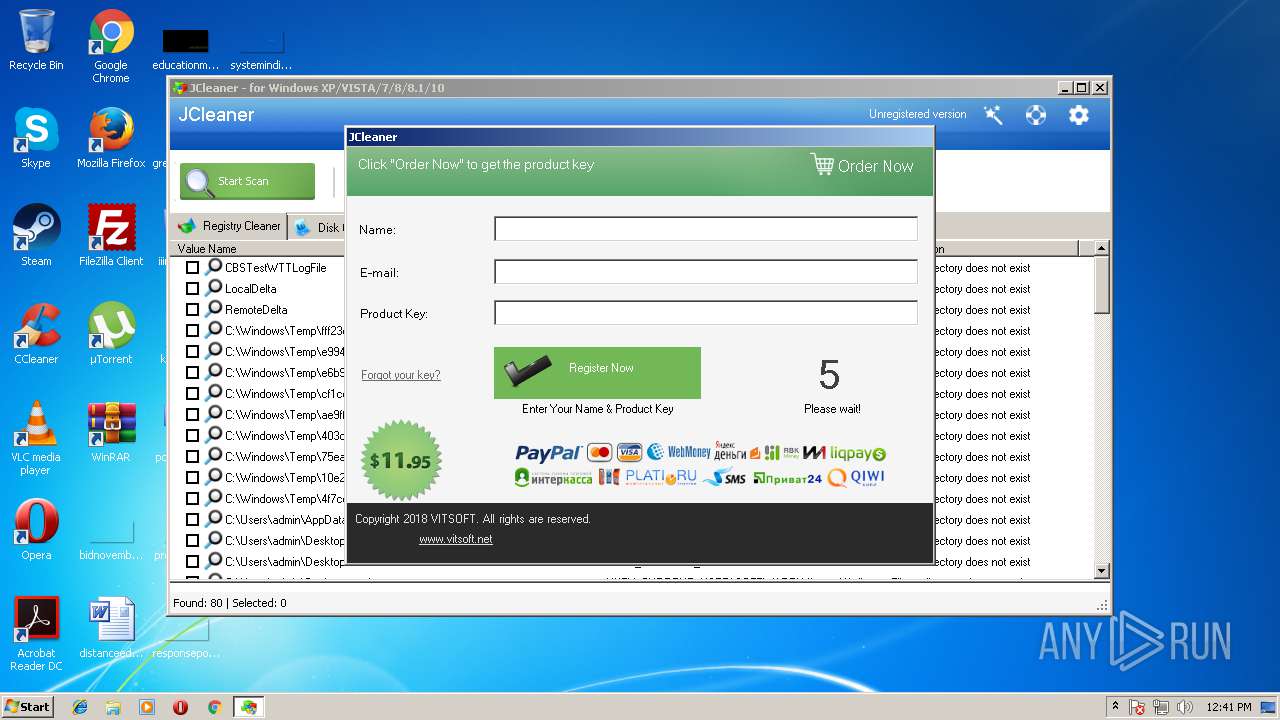
Task: Click into the E-mail input field
Action: tap(706, 271)
